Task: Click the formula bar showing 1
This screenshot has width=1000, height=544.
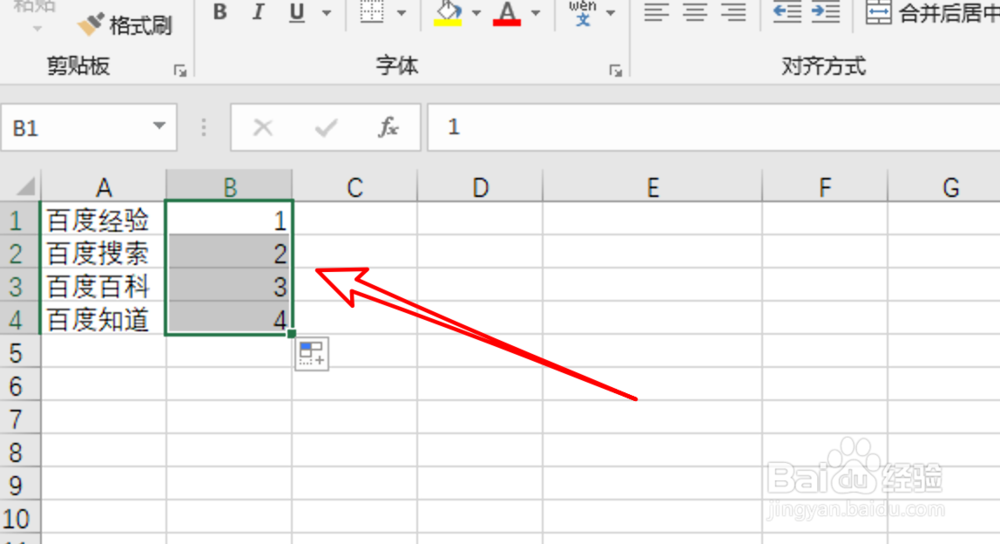Action: click(x=714, y=128)
